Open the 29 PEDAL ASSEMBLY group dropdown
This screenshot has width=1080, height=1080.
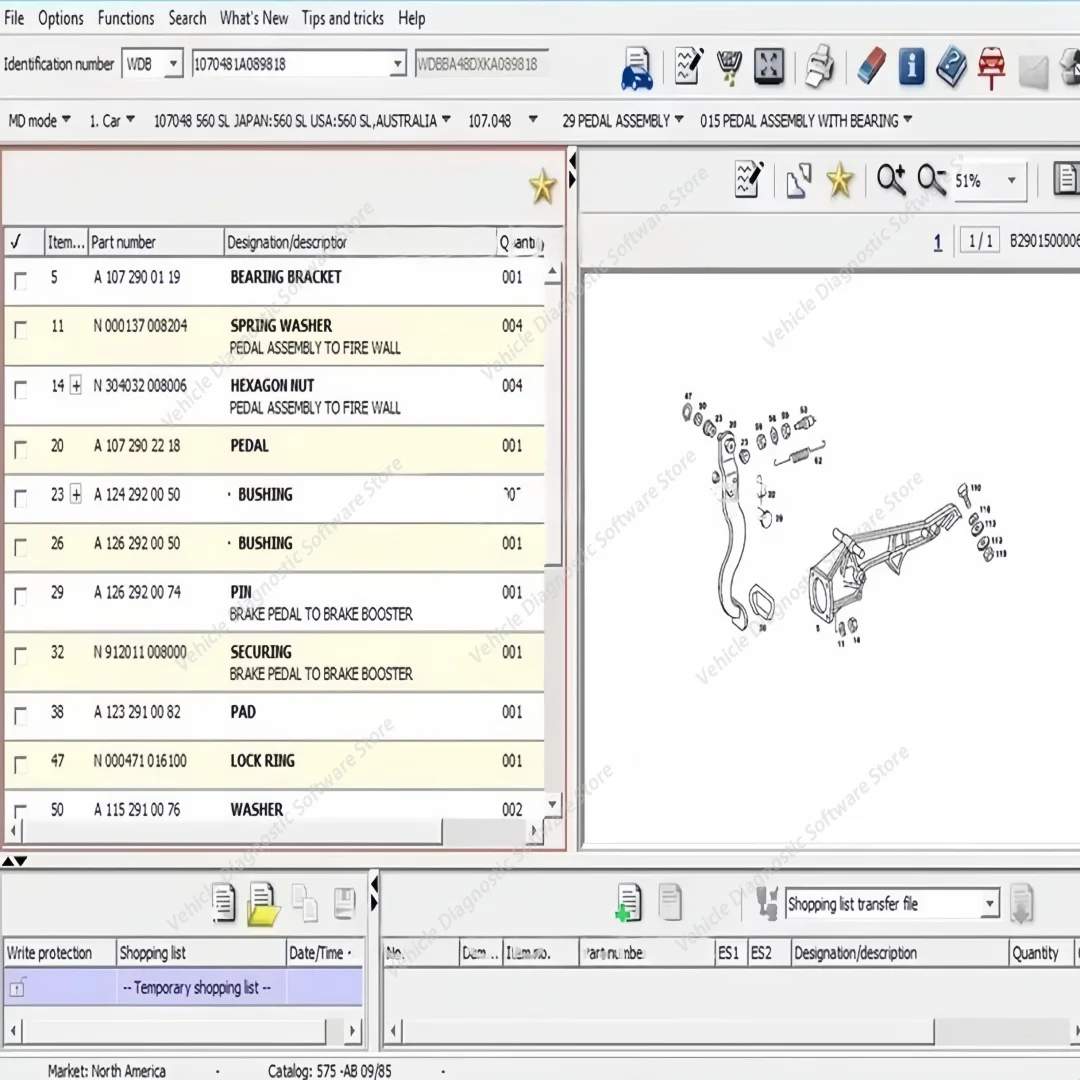pyautogui.click(x=623, y=121)
